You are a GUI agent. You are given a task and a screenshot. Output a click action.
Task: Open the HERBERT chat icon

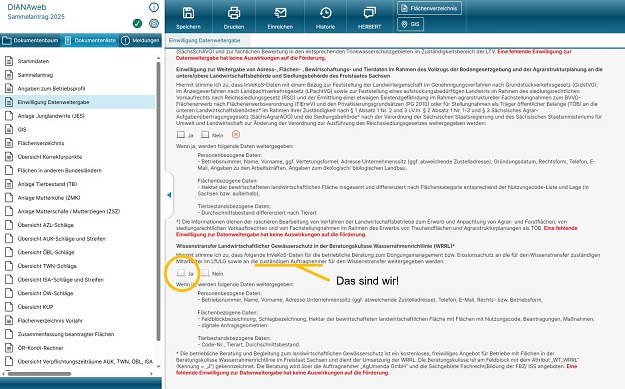coord(369,13)
